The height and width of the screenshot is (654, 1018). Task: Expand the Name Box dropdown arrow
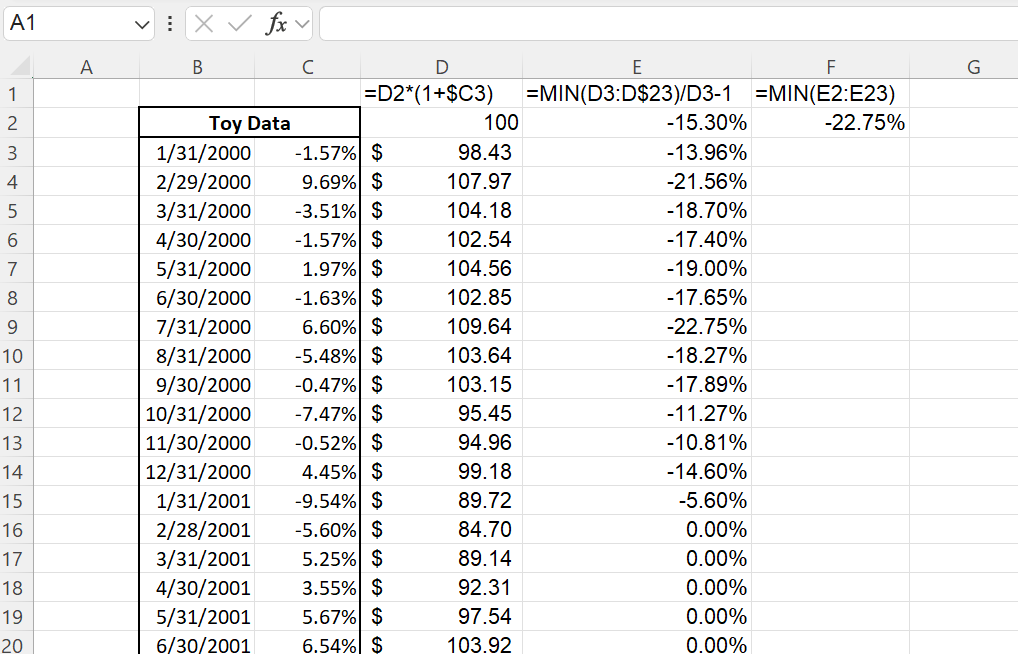(x=141, y=24)
